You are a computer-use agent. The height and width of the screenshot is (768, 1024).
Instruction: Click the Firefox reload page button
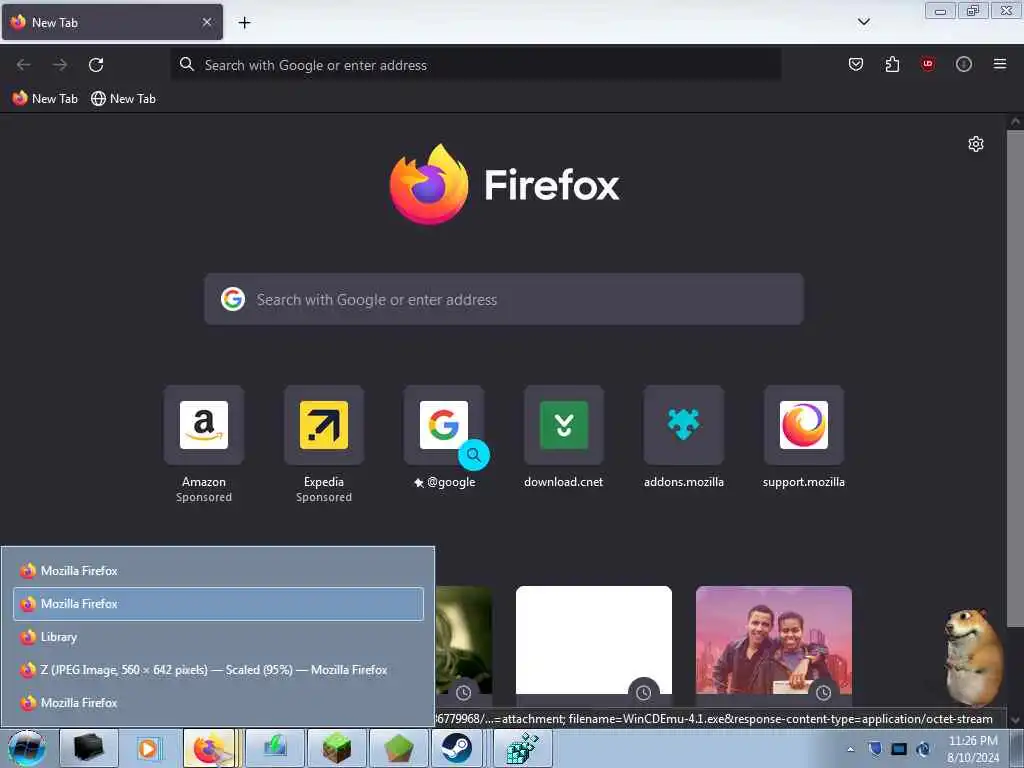tap(96, 65)
